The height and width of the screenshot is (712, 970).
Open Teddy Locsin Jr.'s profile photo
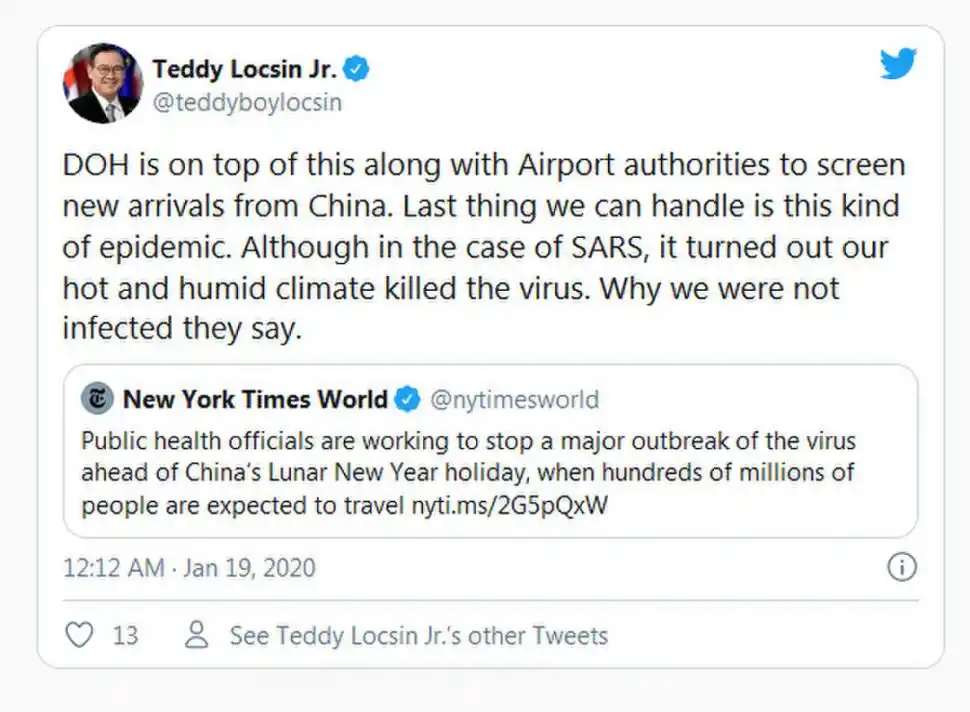[102, 83]
